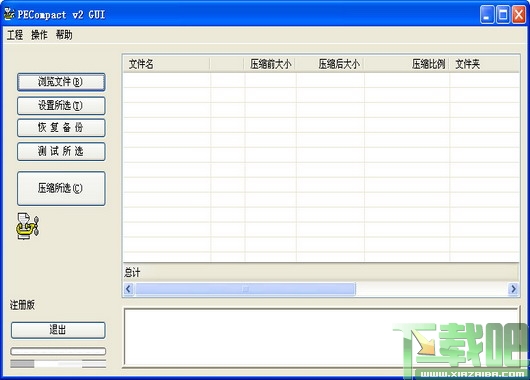Minimize the PECompact window
This screenshot has width=530, height=380.
tap(487, 15)
